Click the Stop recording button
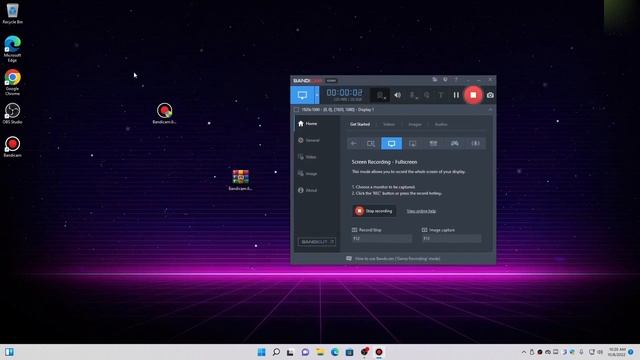 point(374,211)
